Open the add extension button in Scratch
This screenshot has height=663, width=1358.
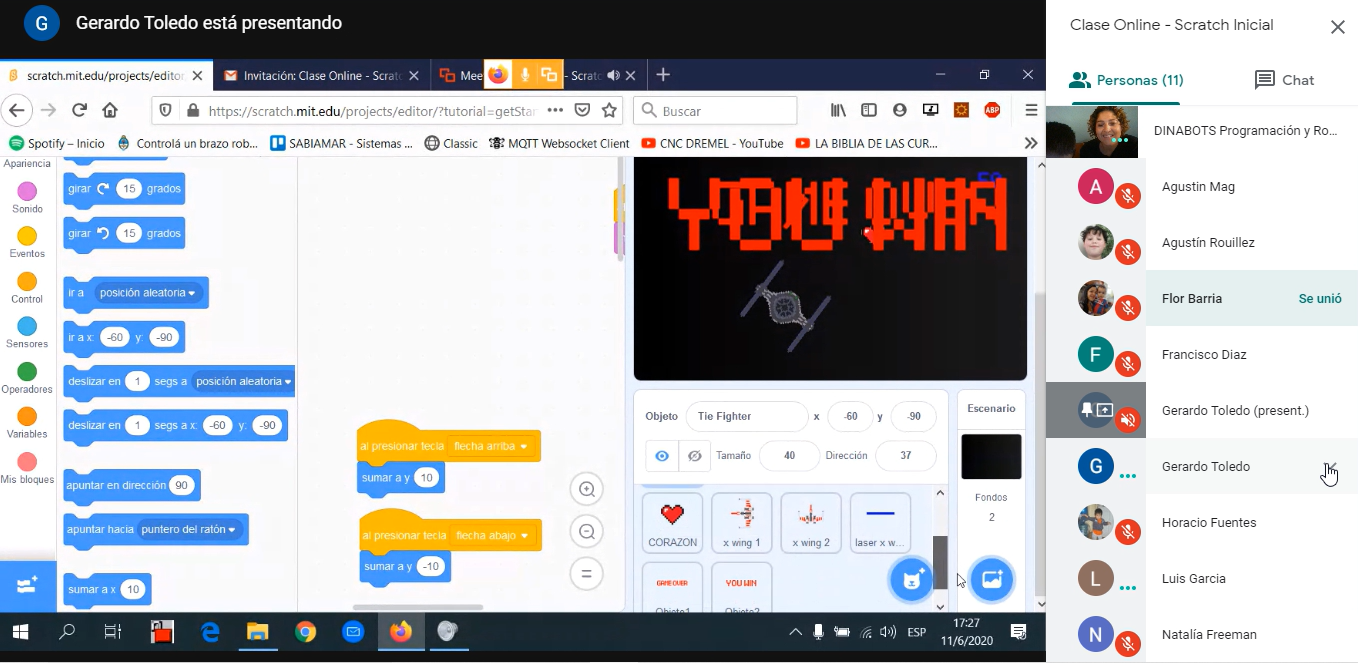[x=26, y=586]
